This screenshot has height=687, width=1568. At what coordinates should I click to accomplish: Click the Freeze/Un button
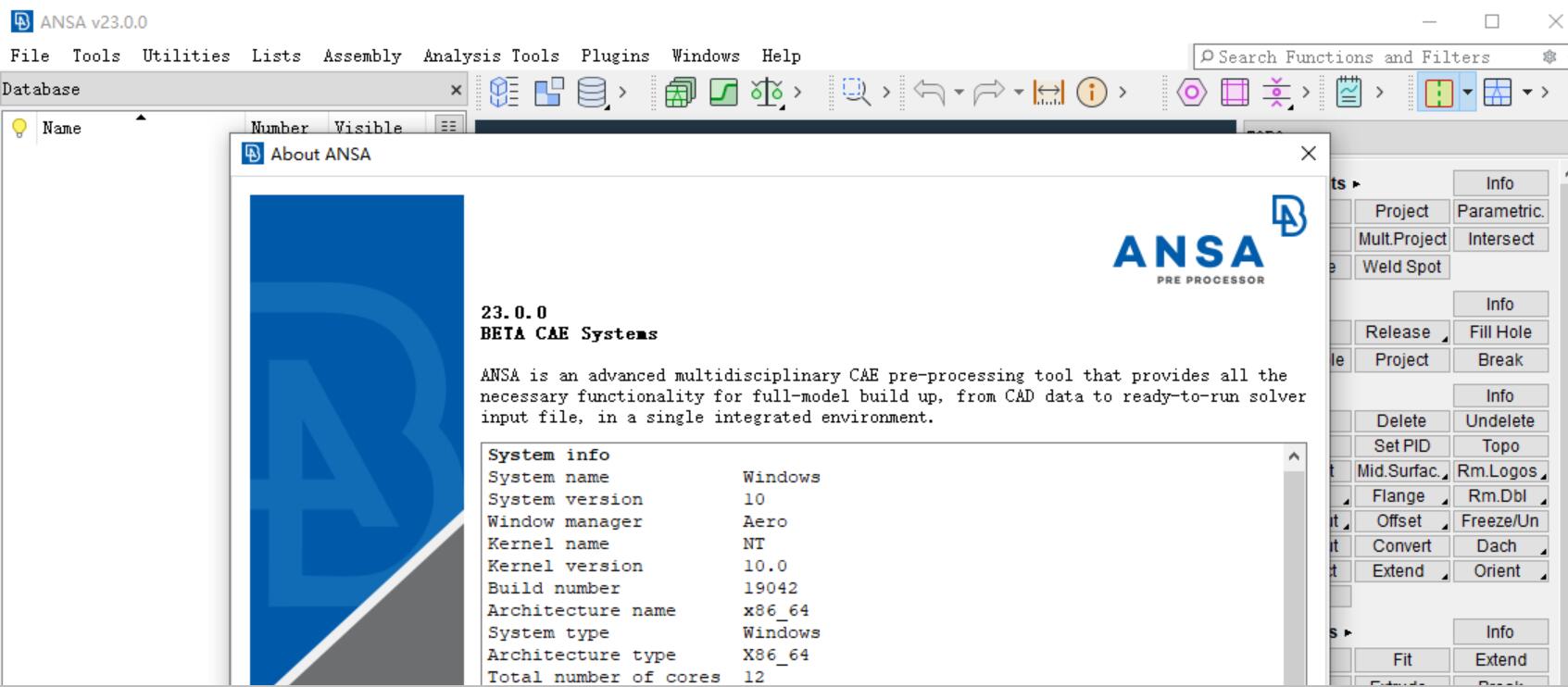[x=1500, y=520]
